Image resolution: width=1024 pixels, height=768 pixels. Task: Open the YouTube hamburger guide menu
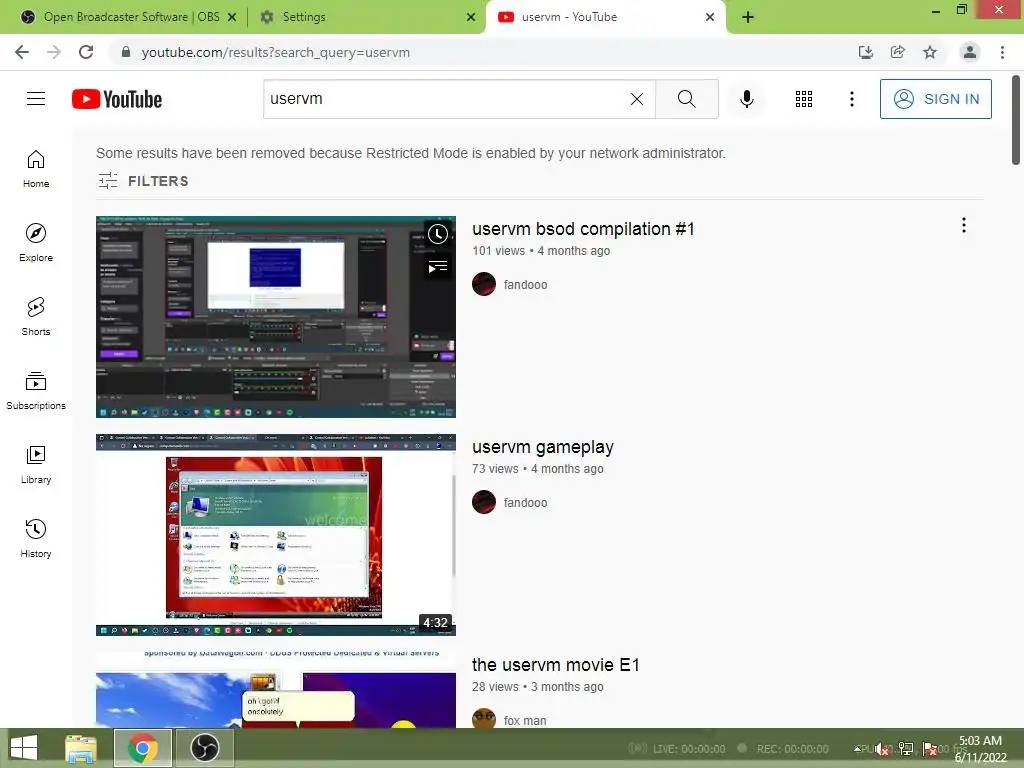pyautogui.click(x=36, y=99)
